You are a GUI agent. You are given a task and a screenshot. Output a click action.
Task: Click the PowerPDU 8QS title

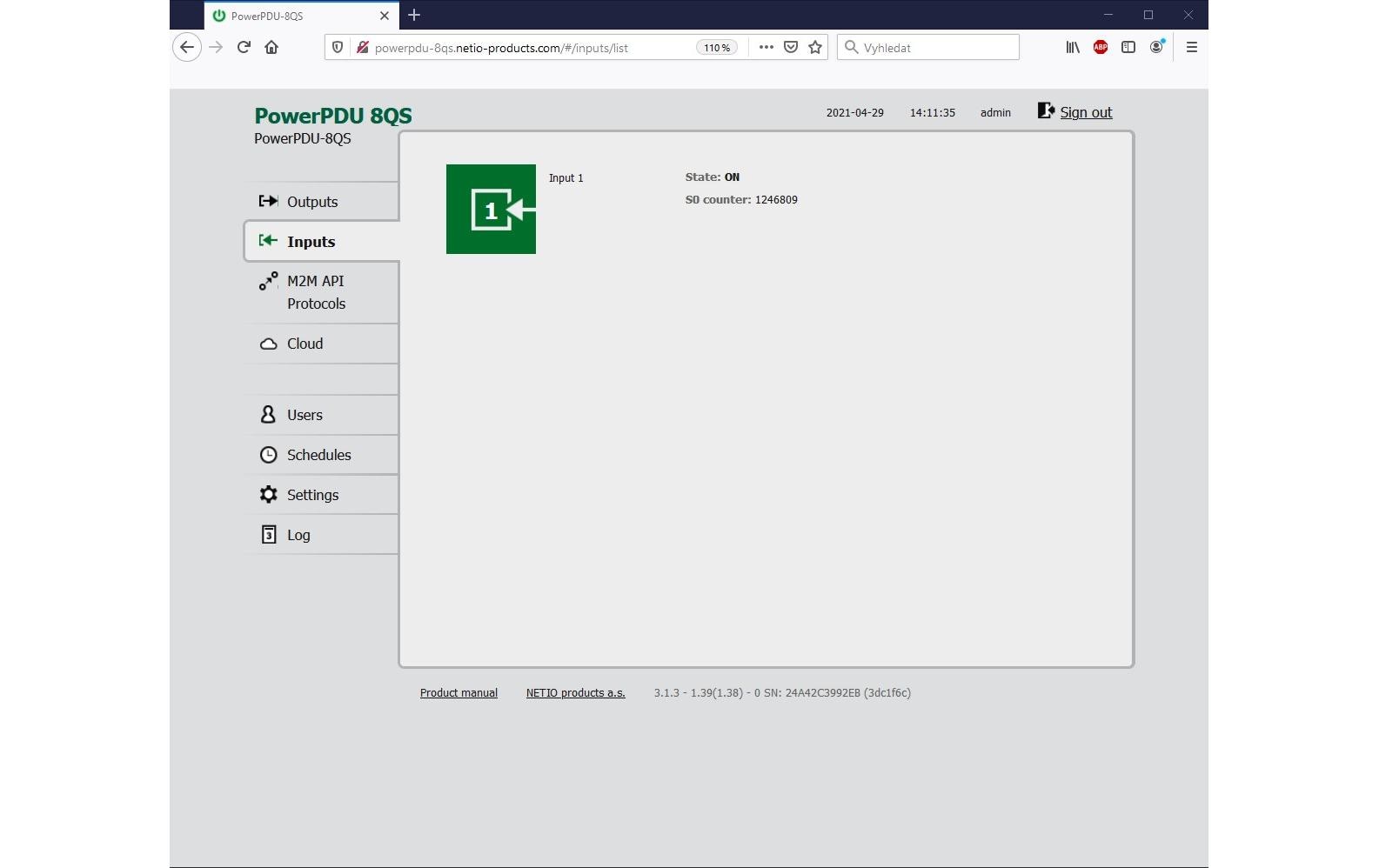point(333,116)
